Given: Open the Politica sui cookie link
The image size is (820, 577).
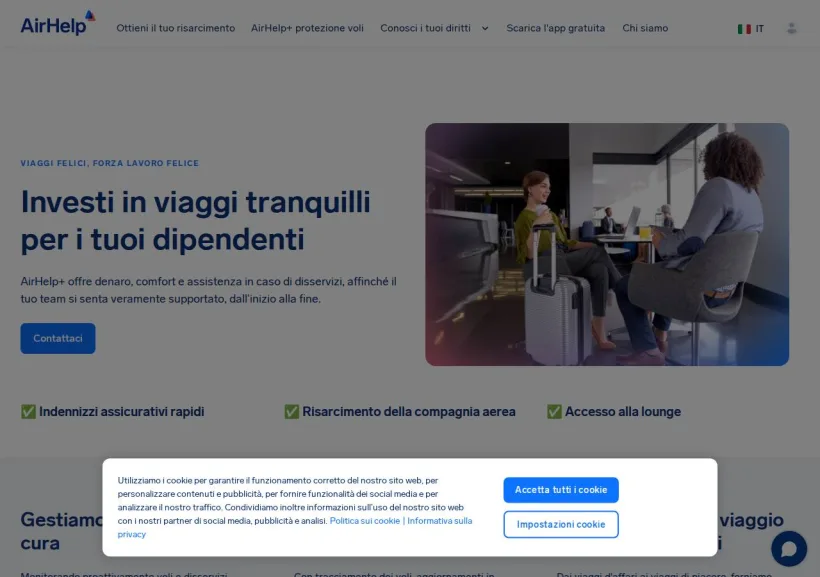Looking at the screenshot, I should pyautogui.click(x=365, y=521).
